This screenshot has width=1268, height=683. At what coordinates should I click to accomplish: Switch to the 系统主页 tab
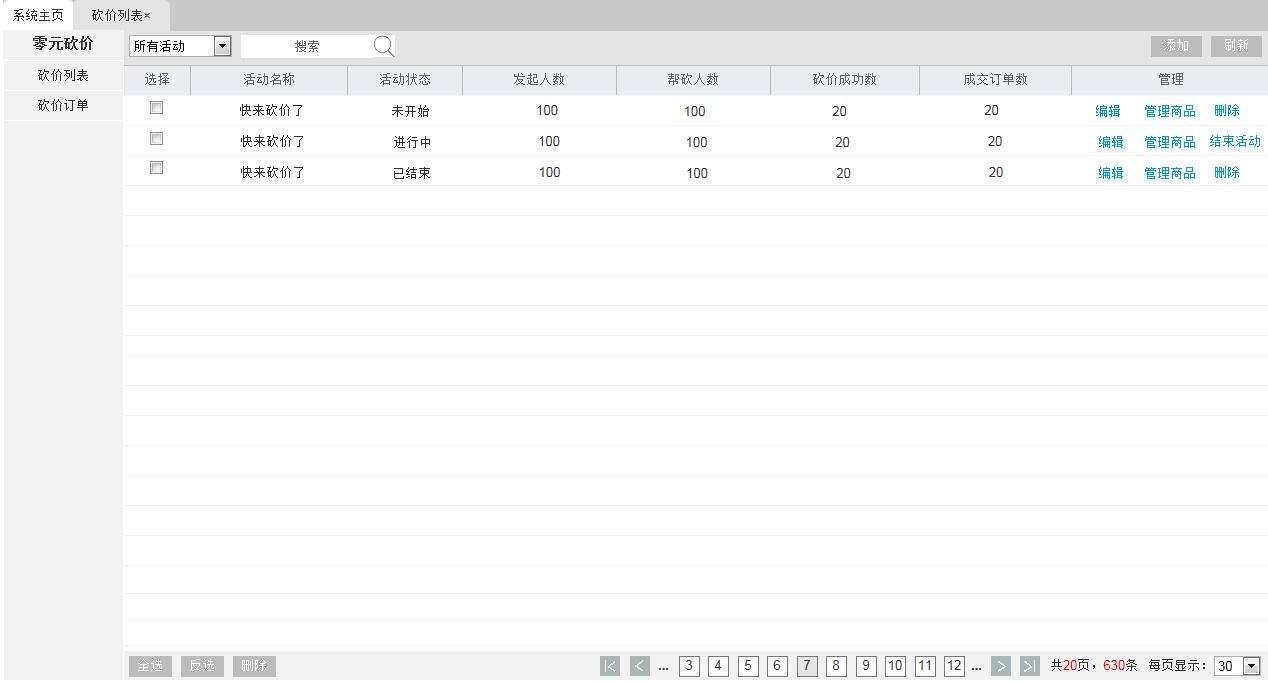click(38, 15)
